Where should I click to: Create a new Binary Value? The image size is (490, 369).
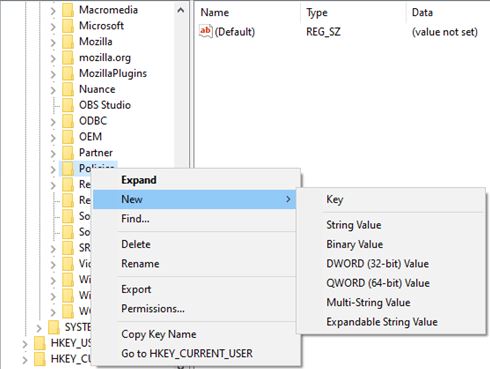point(391,244)
